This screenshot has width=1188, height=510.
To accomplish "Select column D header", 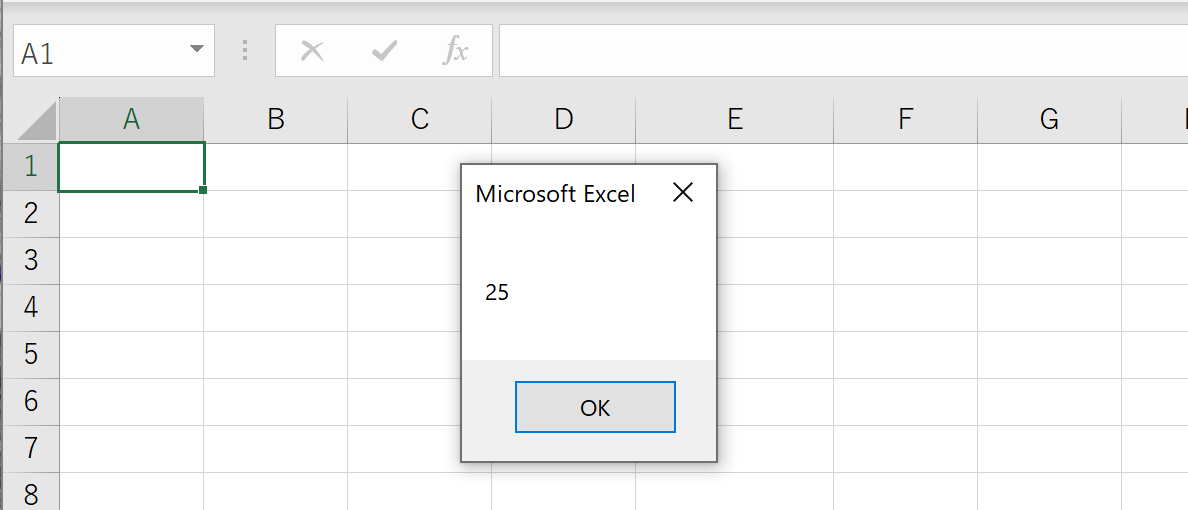I will pos(564,119).
